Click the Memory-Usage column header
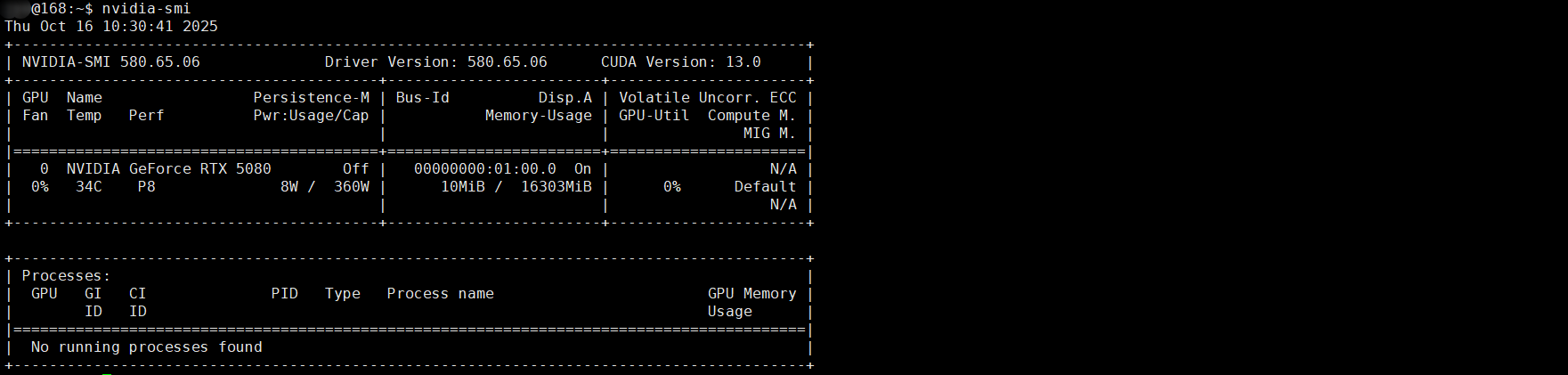The width and height of the screenshot is (1568, 375). tap(538, 116)
